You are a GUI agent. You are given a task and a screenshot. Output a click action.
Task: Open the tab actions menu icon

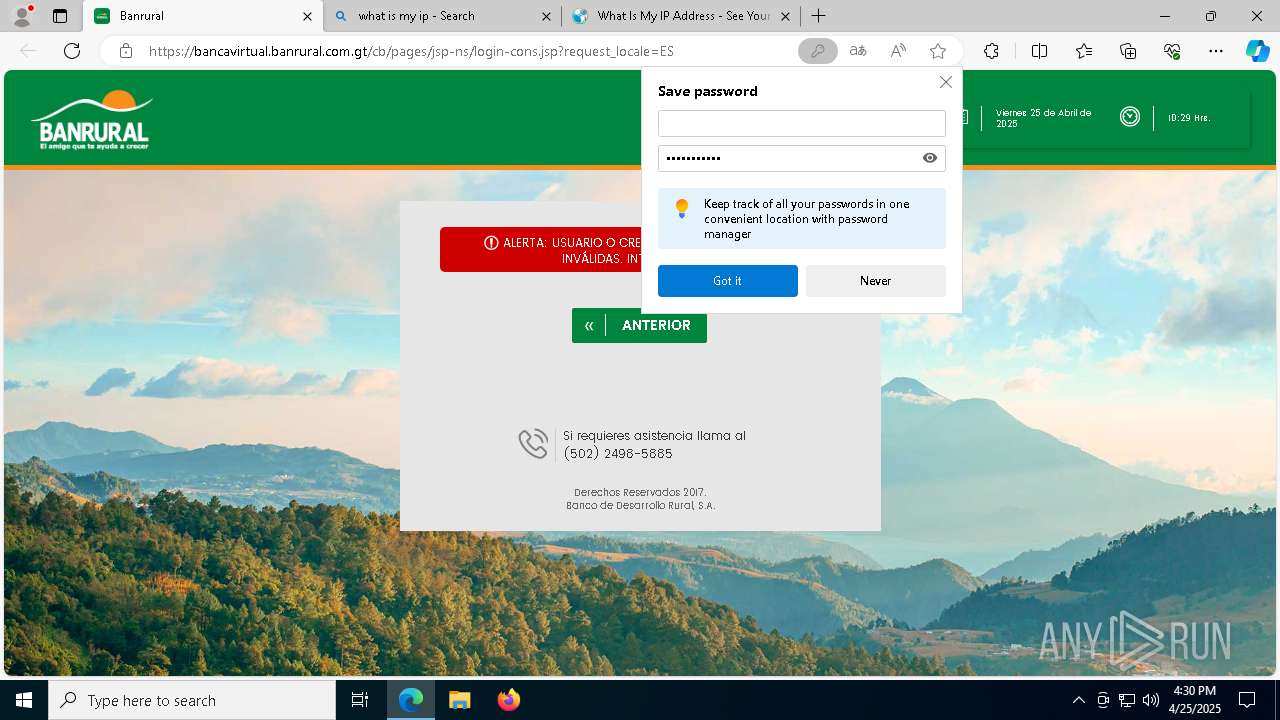[x=60, y=16]
